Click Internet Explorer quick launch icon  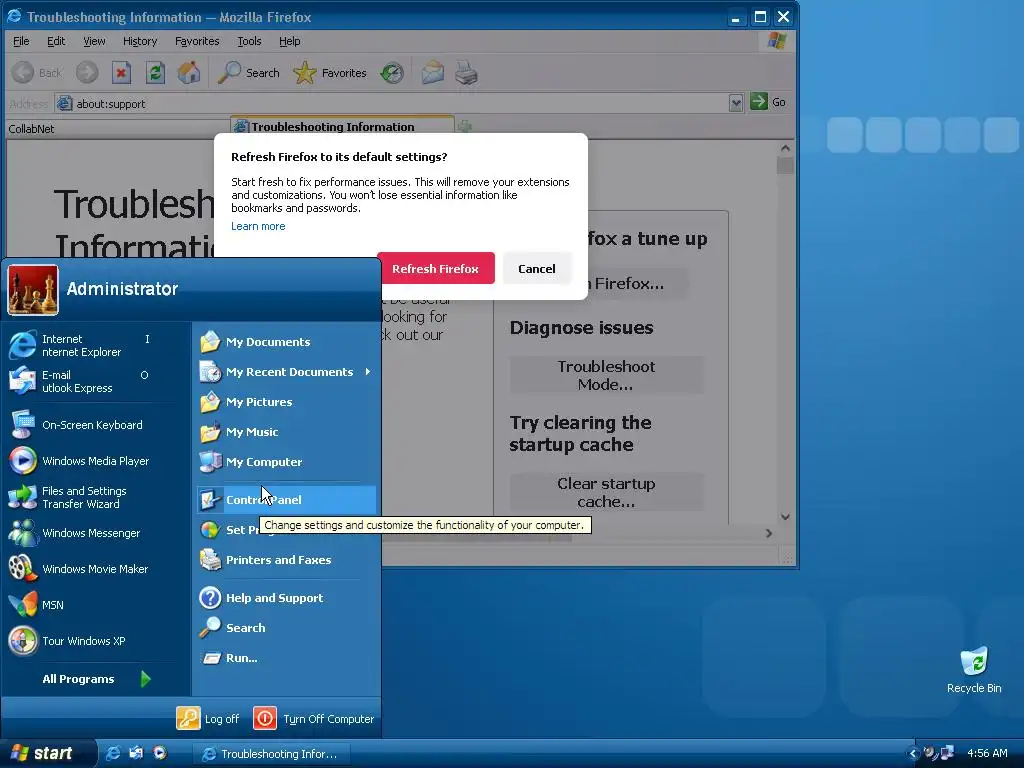coord(113,753)
